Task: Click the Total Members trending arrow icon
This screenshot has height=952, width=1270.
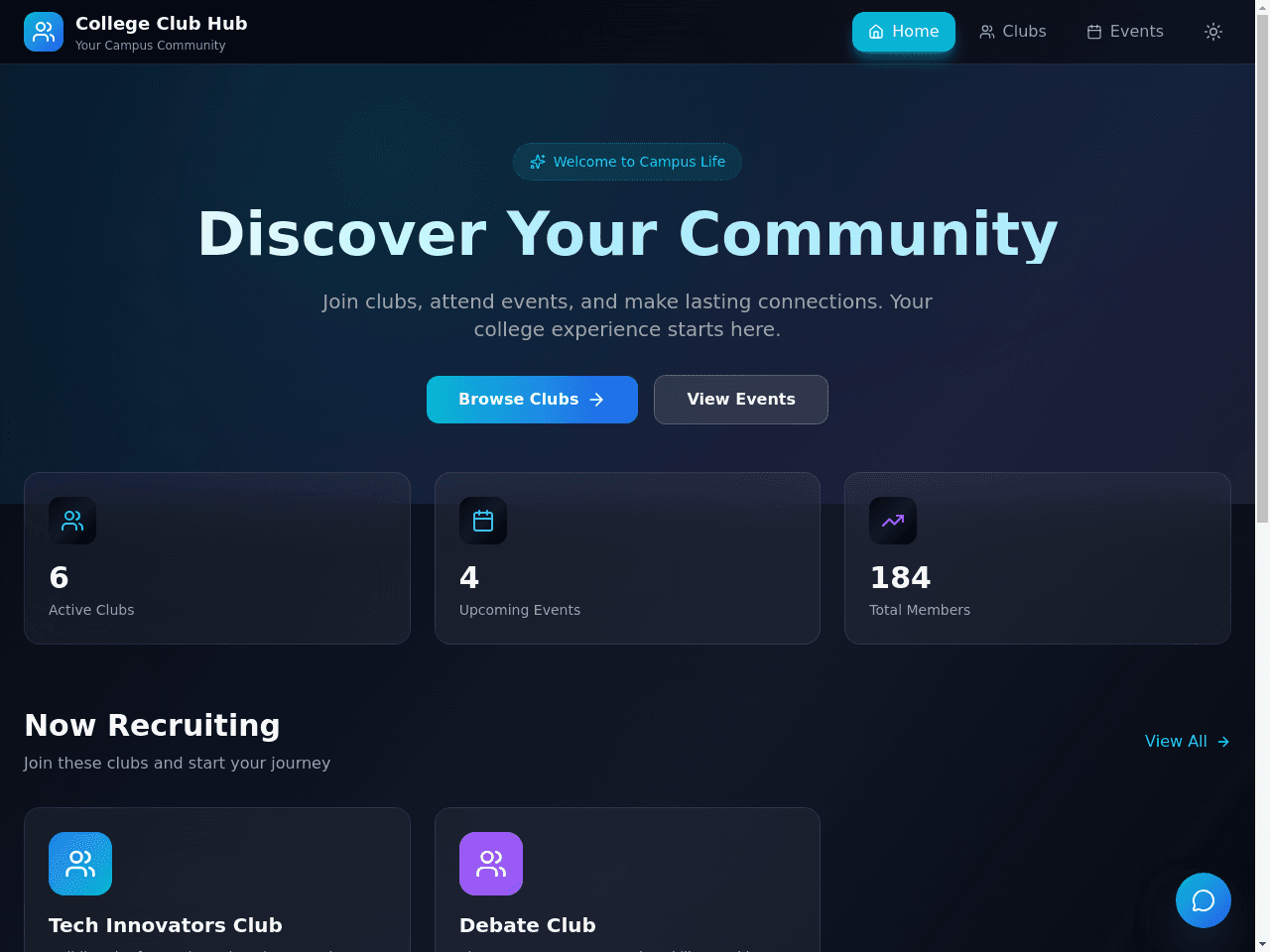Action: pyautogui.click(x=893, y=521)
